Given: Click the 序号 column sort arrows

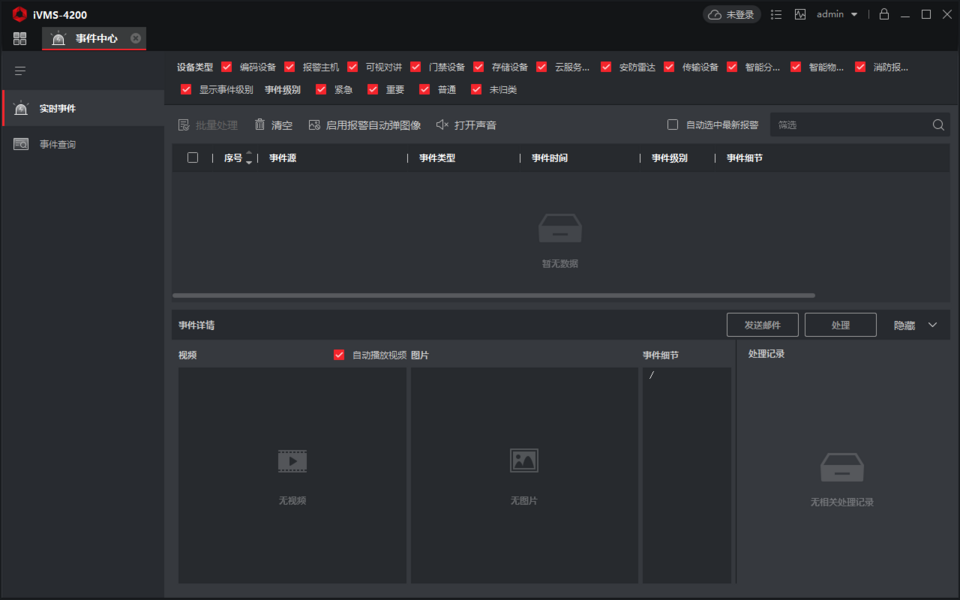Looking at the screenshot, I should (x=249, y=158).
